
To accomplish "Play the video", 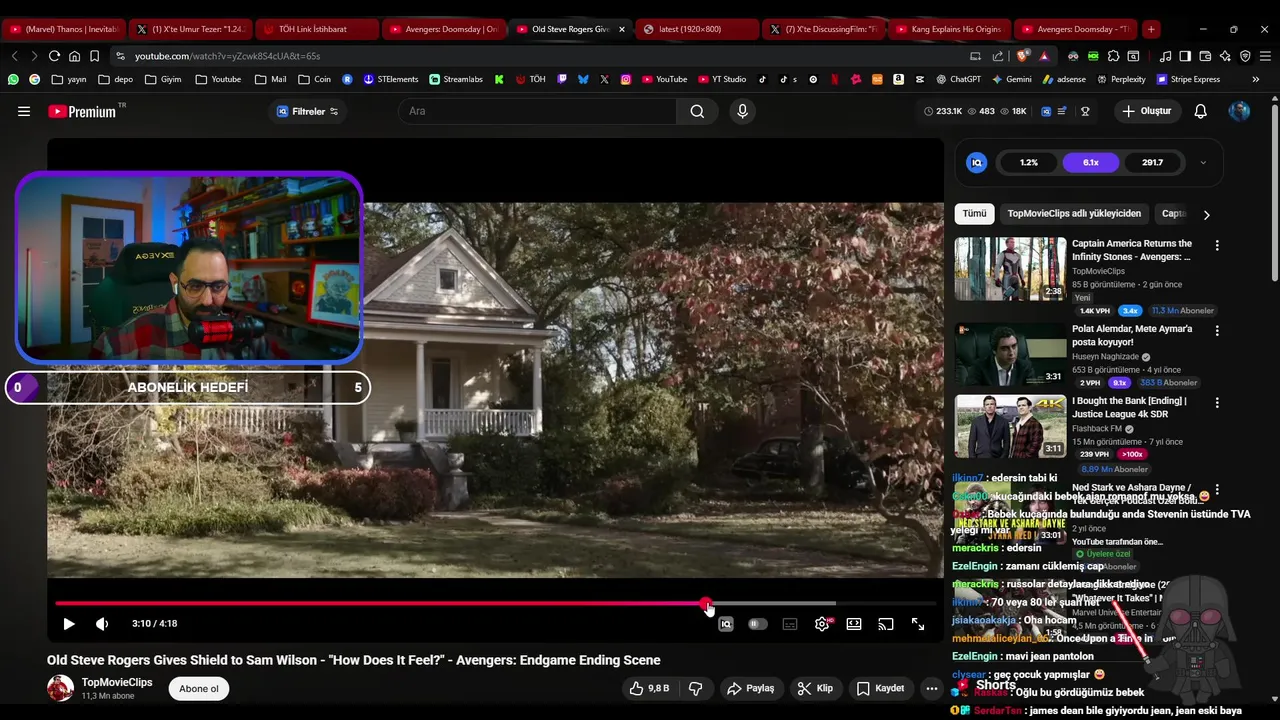I will click(69, 624).
